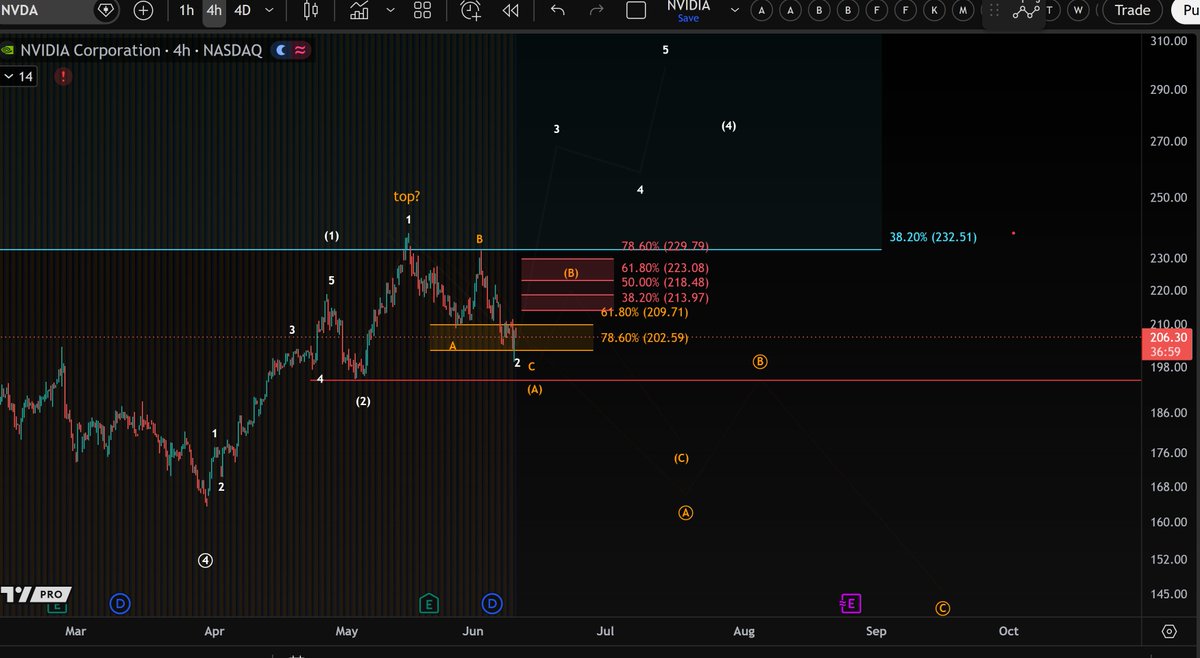Select the 78.60% (229.79) Fibonacci label
Image resolution: width=1200 pixels, height=658 pixels.
point(664,246)
